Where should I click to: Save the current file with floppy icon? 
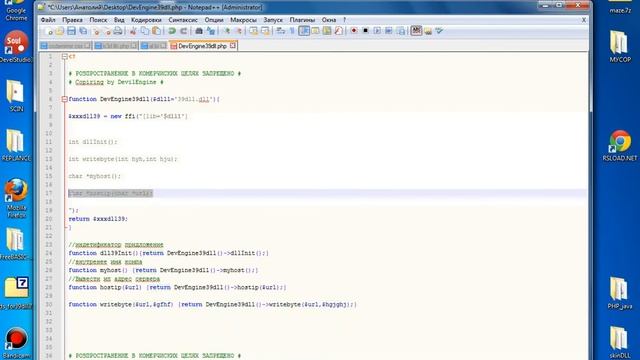[71, 31]
